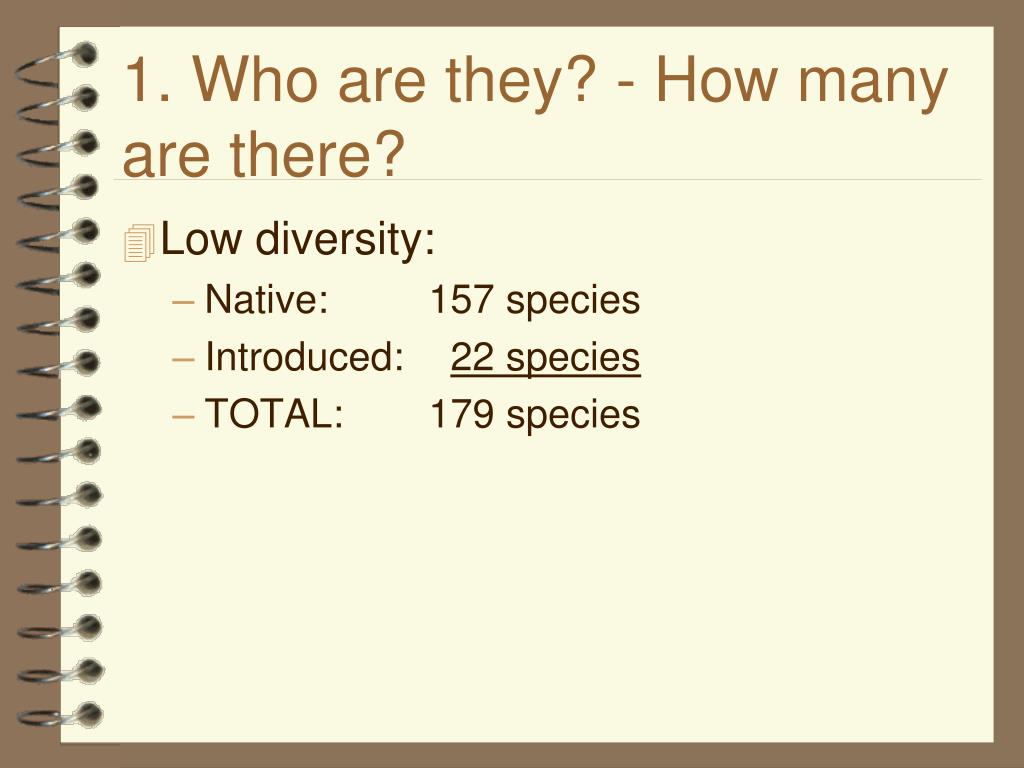
Task: Click the horizontal rule under the title
Action: point(547,179)
